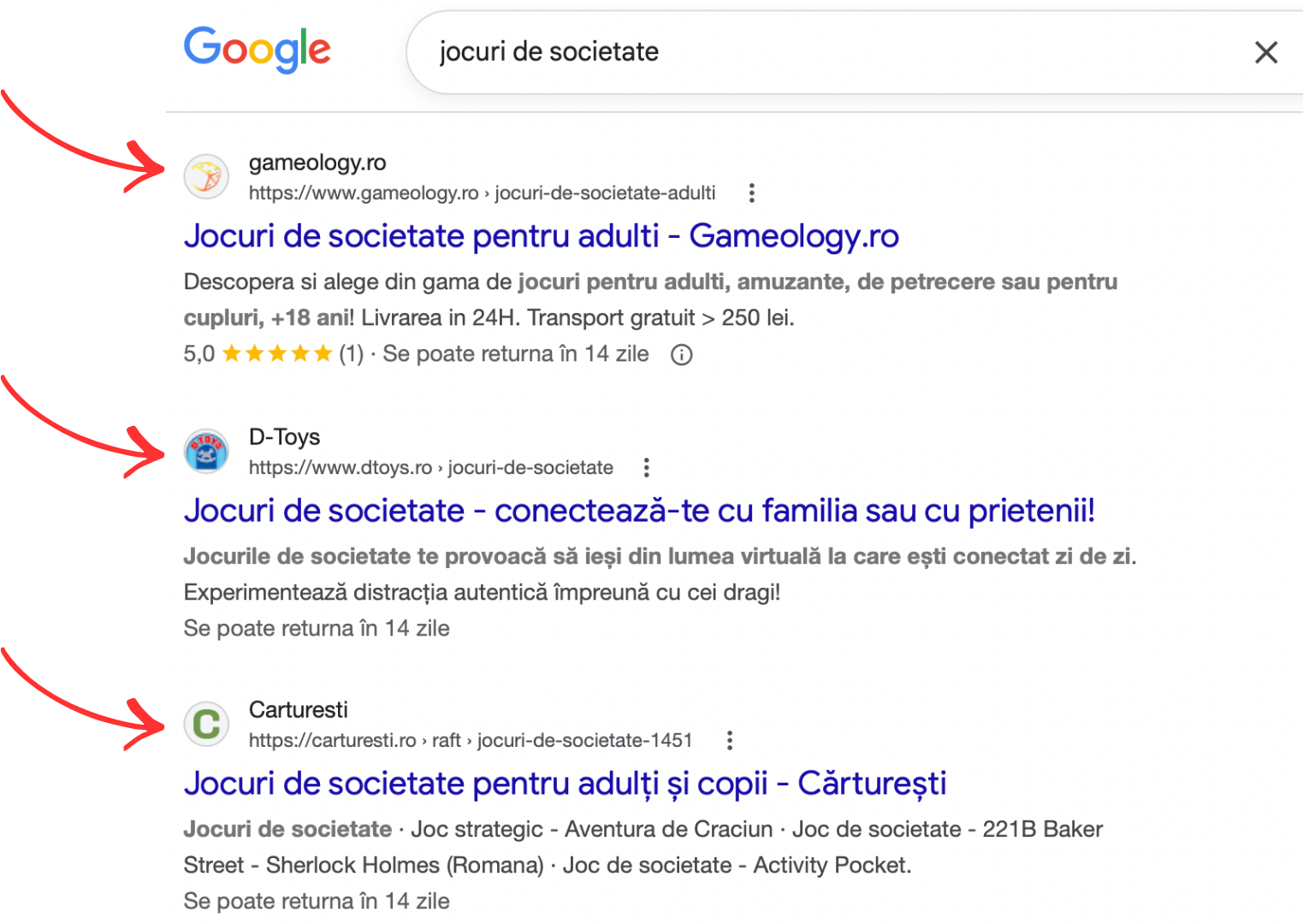The height and width of the screenshot is (924, 1303).
Task: Open the D-Toys 'conectează-te cu familia' result
Action: pyautogui.click(x=638, y=511)
